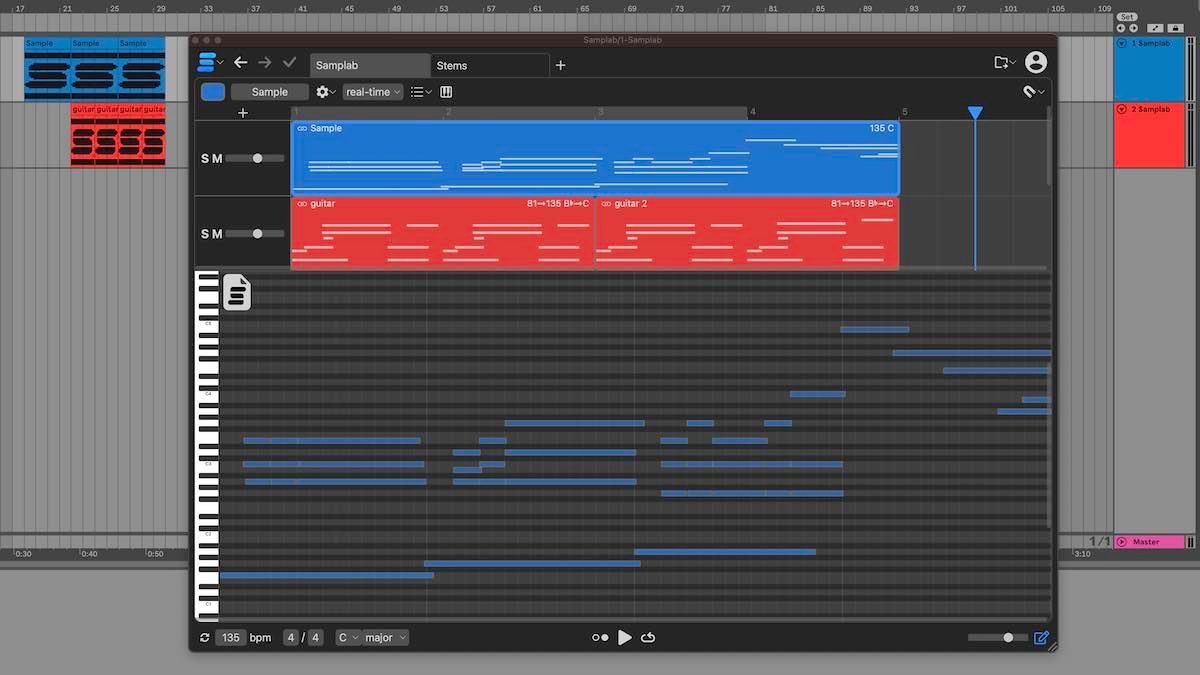Open the folder export dropdown

click(1004, 62)
